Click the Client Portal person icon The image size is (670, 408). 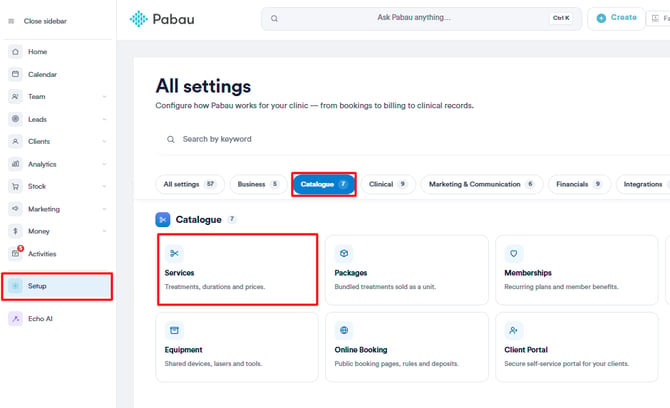[x=513, y=330]
